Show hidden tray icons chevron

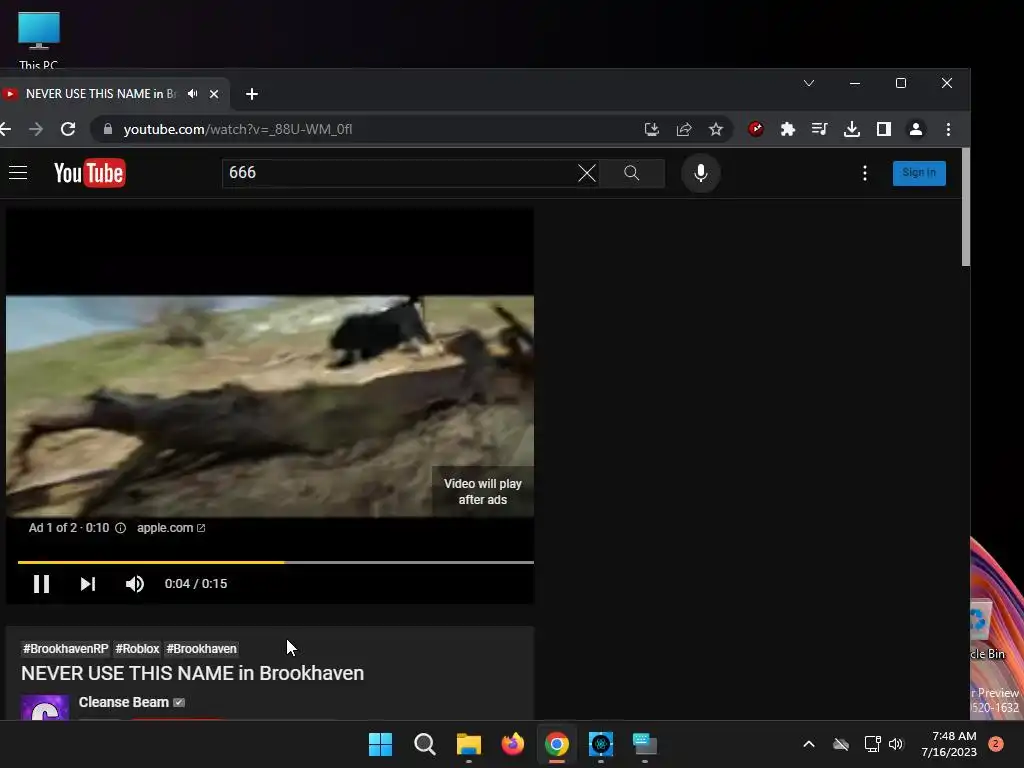click(x=808, y=744)
